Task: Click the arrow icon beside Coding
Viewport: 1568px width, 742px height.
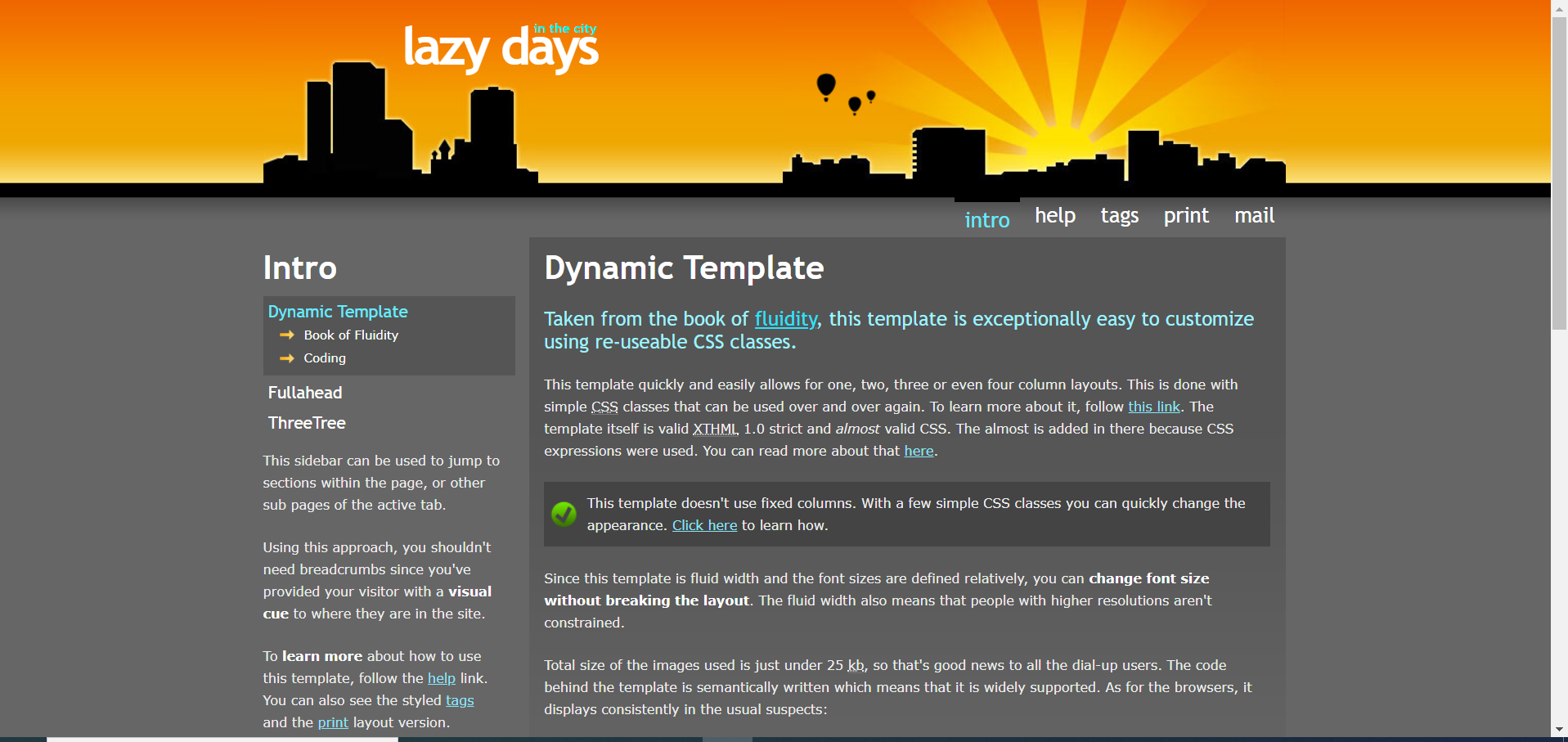Action: pyautogui.click(x=286, y=358)
